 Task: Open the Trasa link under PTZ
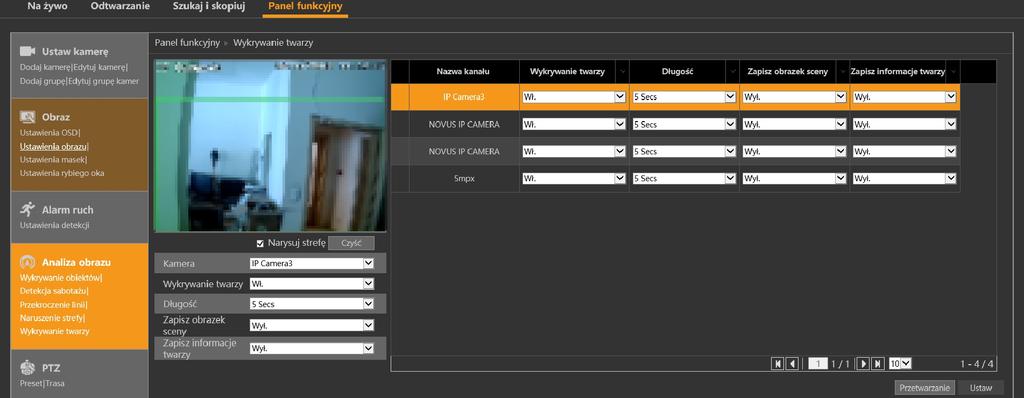[54, 384]
